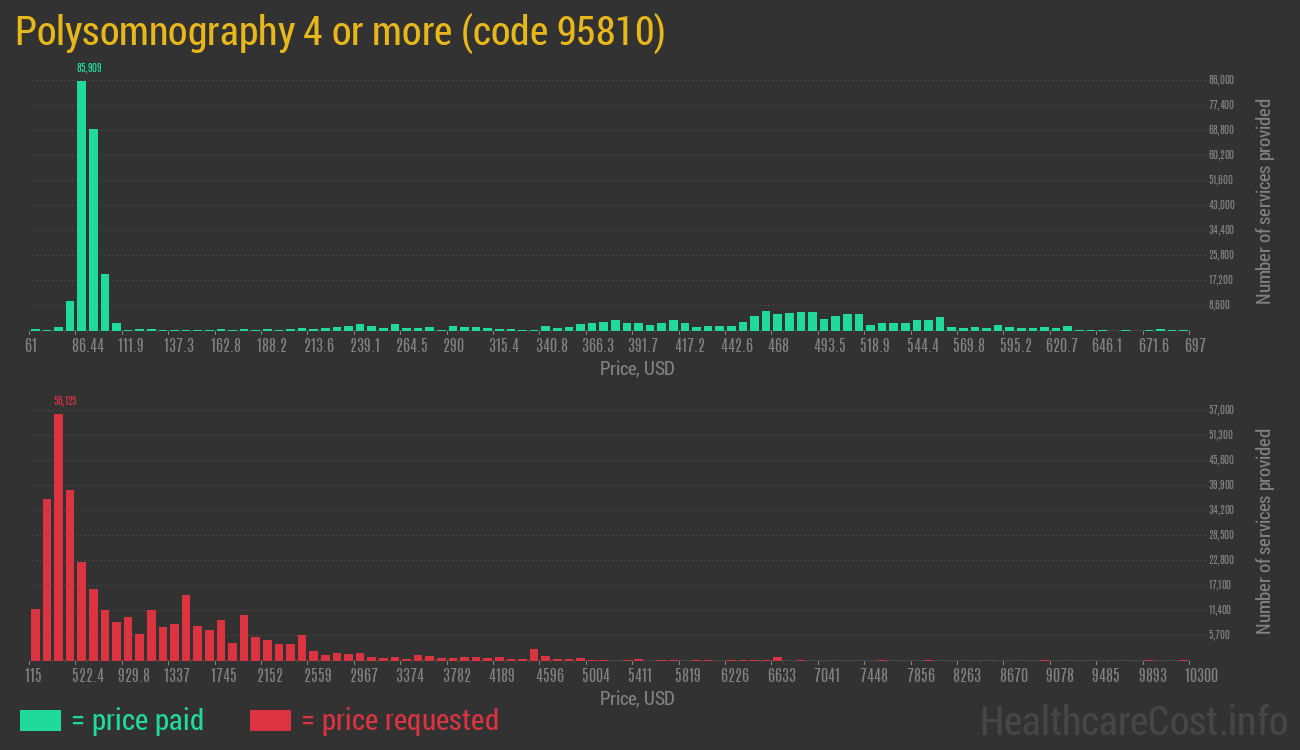Screen dimensions: 1300x750
Task: Click the 1337 tick on bottom x-axis
Action: [x=177, y=676]
